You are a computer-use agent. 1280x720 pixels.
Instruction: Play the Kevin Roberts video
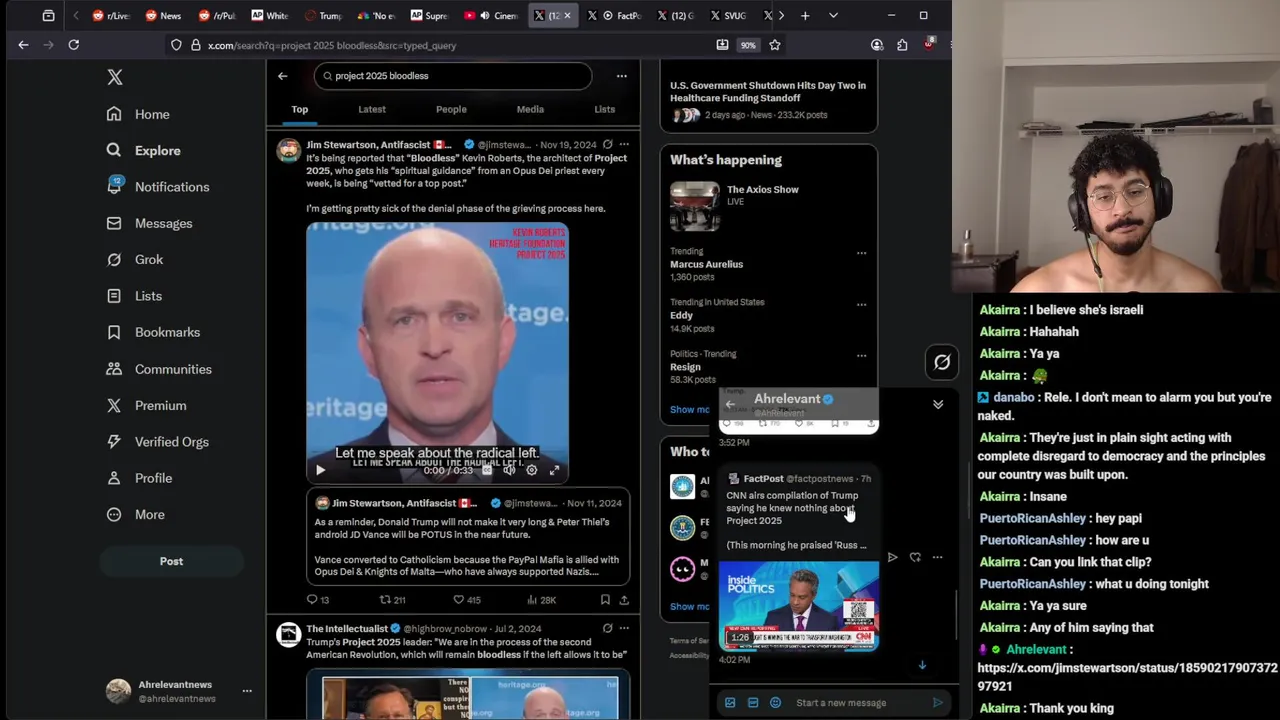click(320, 470)
